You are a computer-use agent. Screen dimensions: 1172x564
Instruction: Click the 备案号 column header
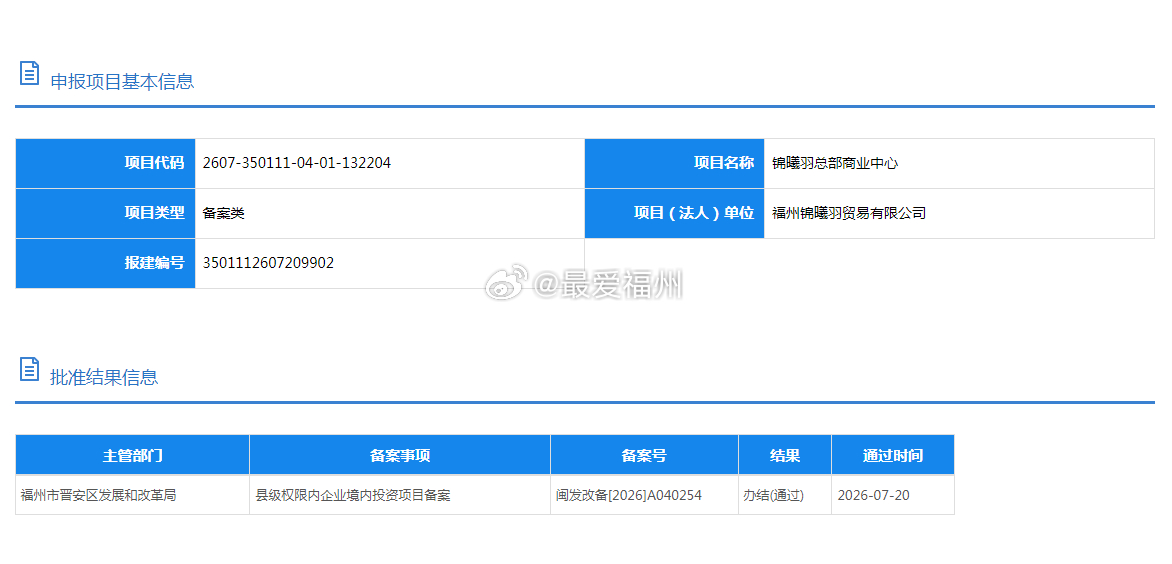pyautogui.click(x=644, y=455)
